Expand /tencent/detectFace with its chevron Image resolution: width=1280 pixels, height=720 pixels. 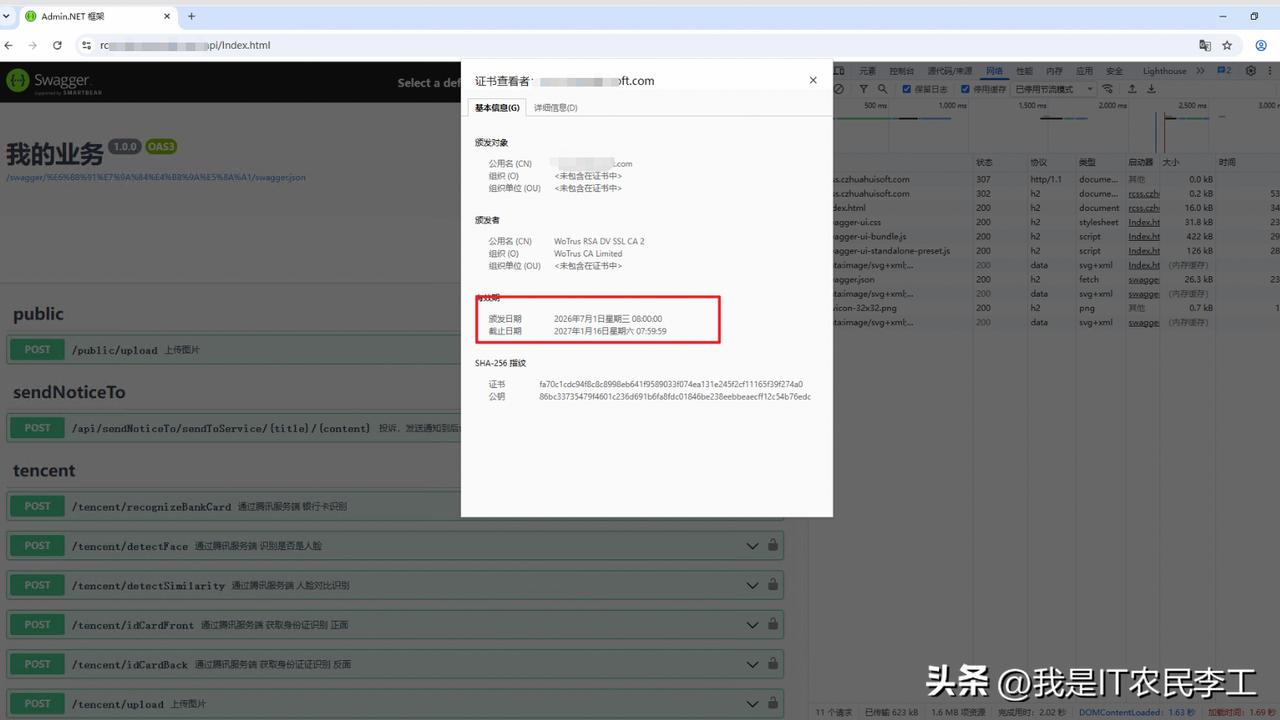pos(753,546)
